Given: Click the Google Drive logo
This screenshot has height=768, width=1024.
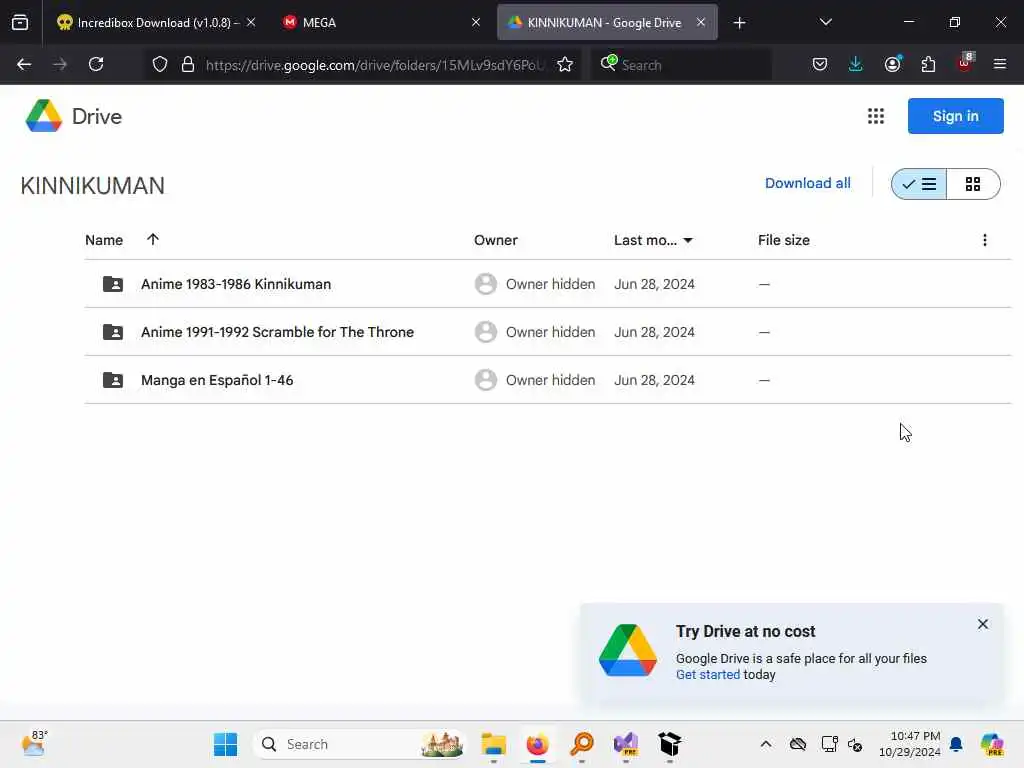Looking at the screenshot, I should 44,116.
